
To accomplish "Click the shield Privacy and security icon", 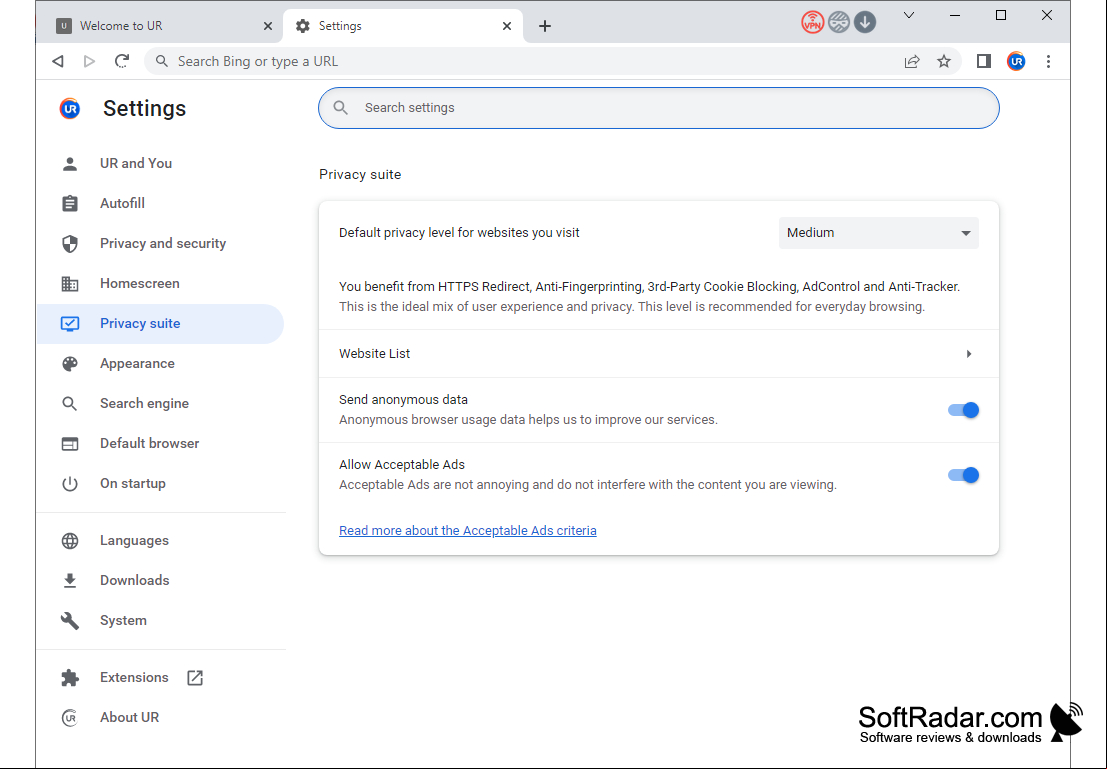I will pos(70,244).
